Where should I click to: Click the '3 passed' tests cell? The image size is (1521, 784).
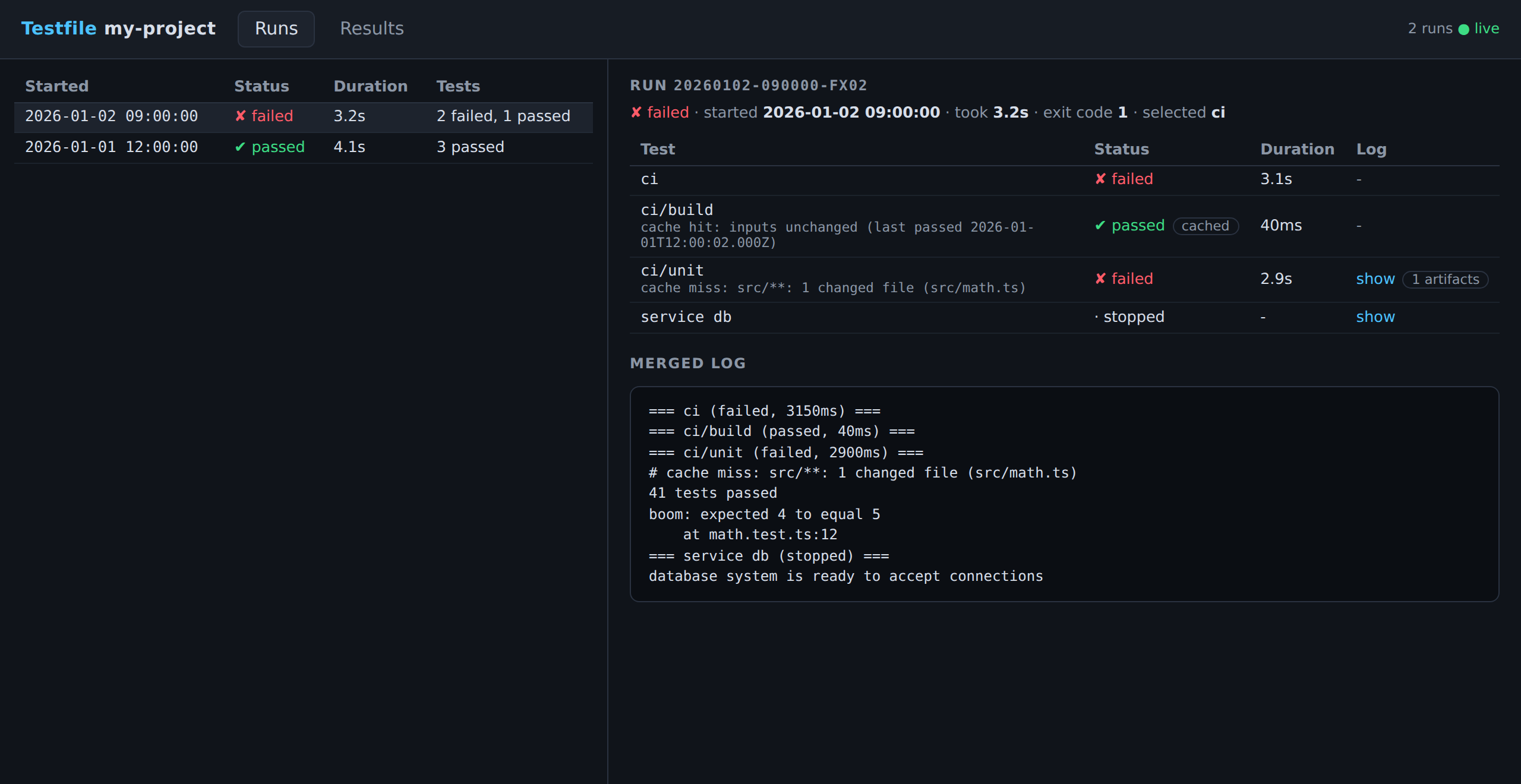470,147
